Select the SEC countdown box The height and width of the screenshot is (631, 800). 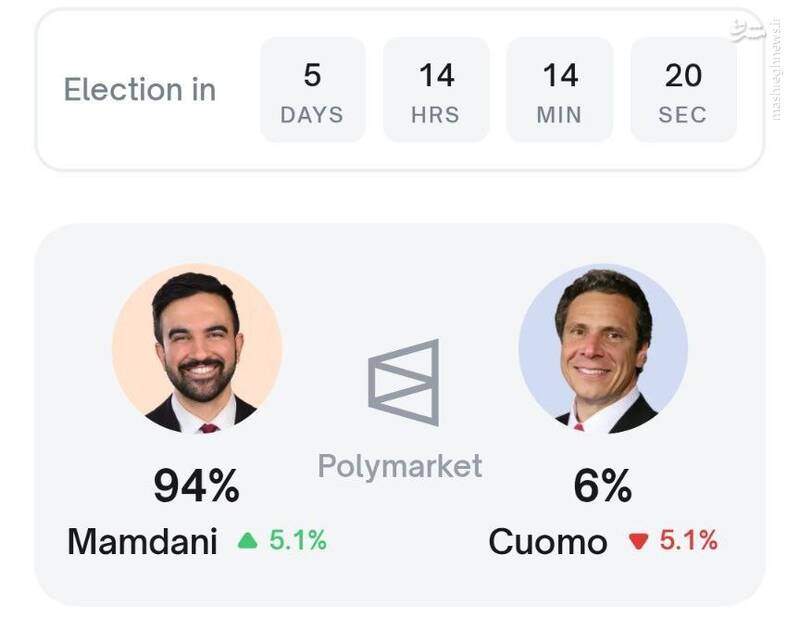click(683, 90)
